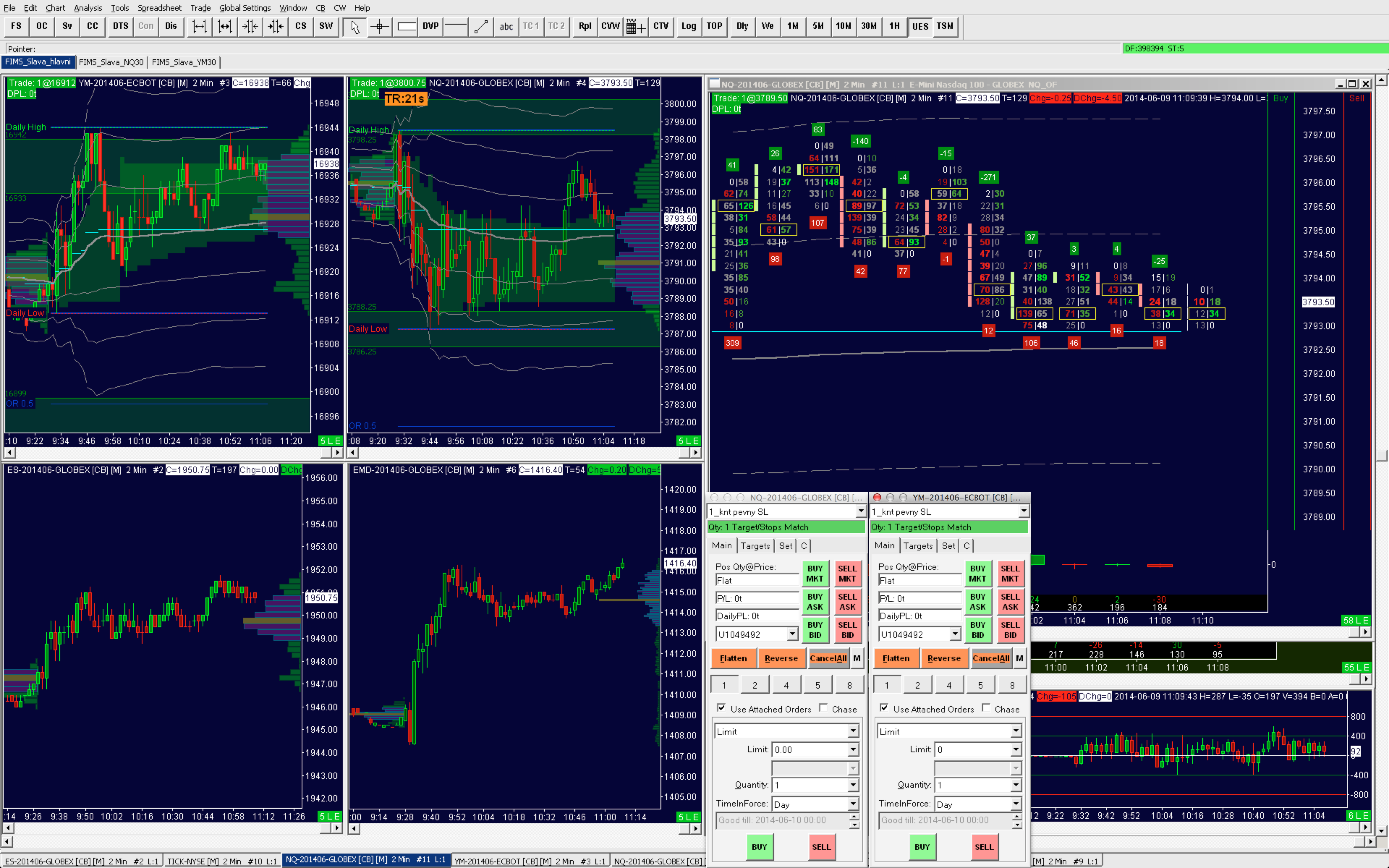Viewport: 1389px width, 868px height.
Task: Select the crosshair chart tool
Action: point(380,26)
